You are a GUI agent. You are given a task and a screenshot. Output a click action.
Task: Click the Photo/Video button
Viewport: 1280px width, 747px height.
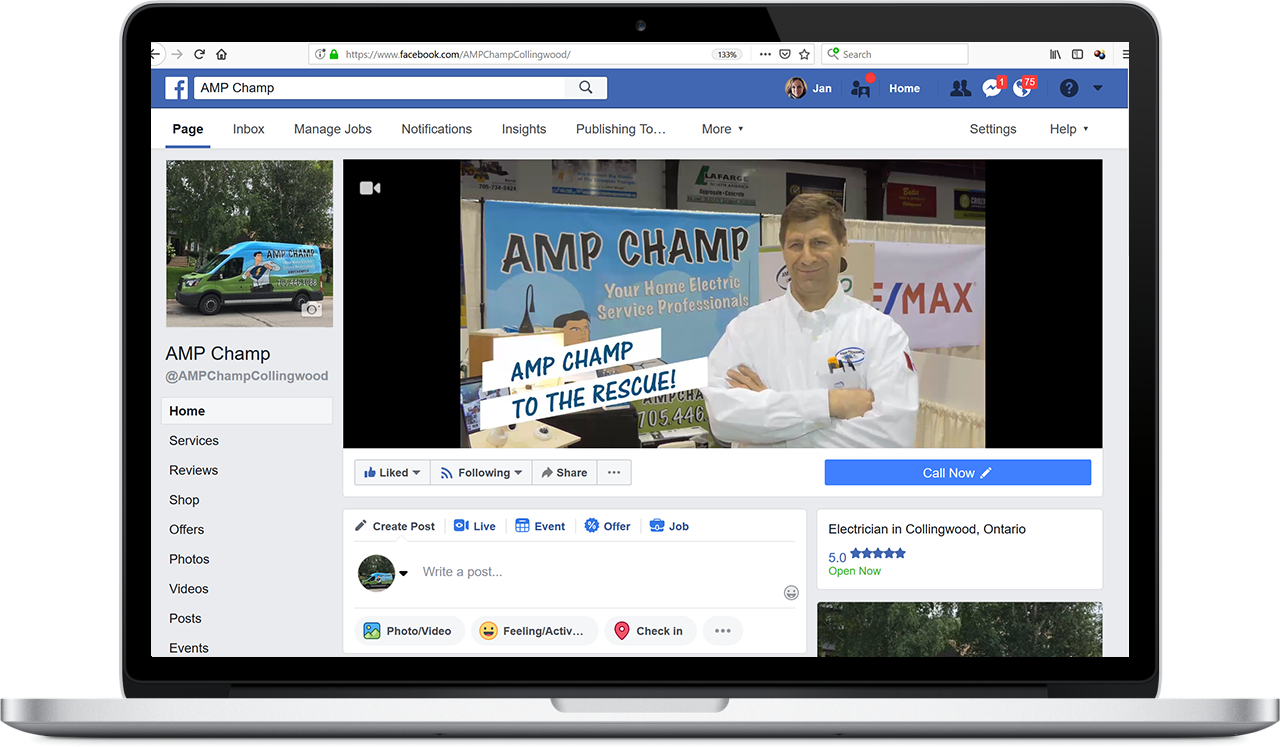point(409,631)
